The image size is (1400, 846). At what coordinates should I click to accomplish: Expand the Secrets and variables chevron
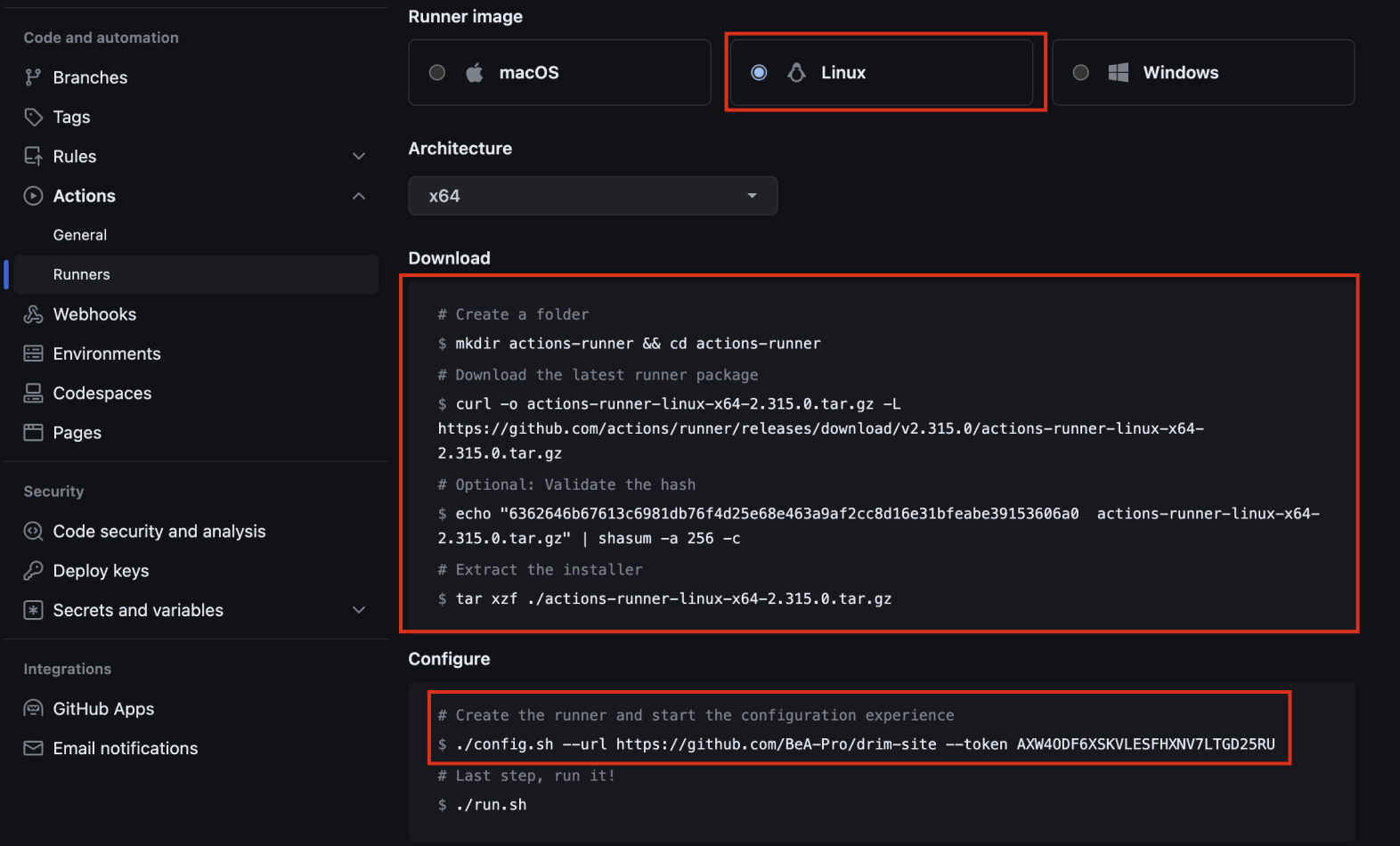(359, 610)
